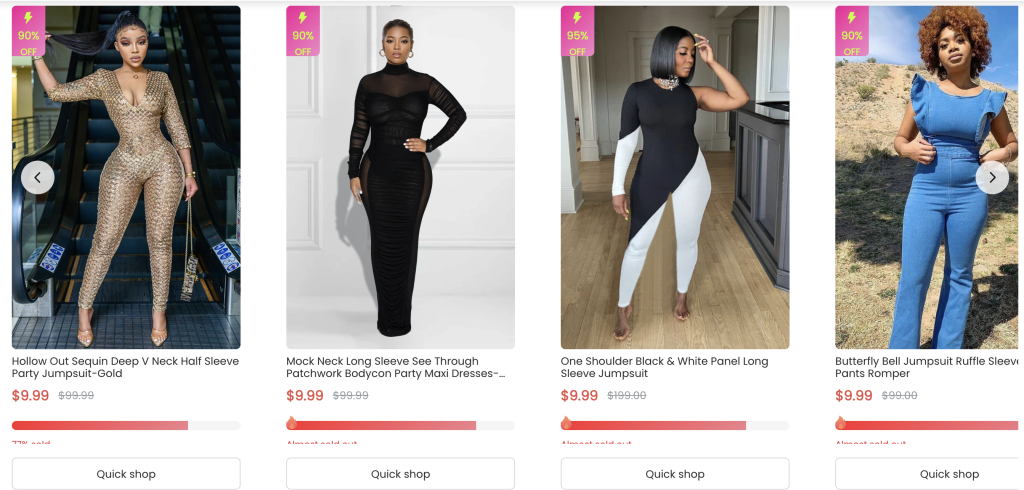Click the 90% OFF badge on denim jumpsuit

(852, 32)
